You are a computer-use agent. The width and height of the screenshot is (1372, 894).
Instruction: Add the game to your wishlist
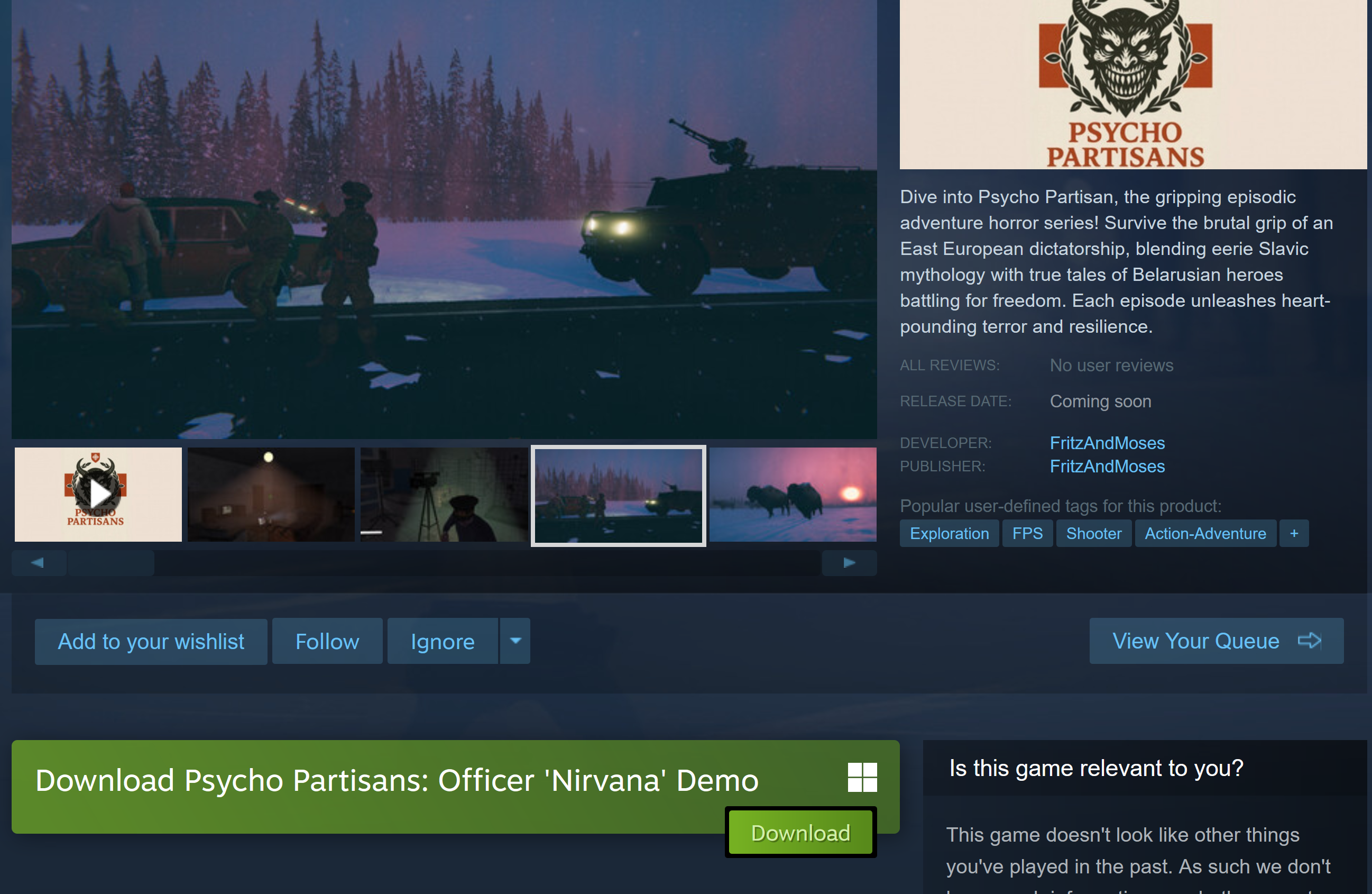[151, 641]
